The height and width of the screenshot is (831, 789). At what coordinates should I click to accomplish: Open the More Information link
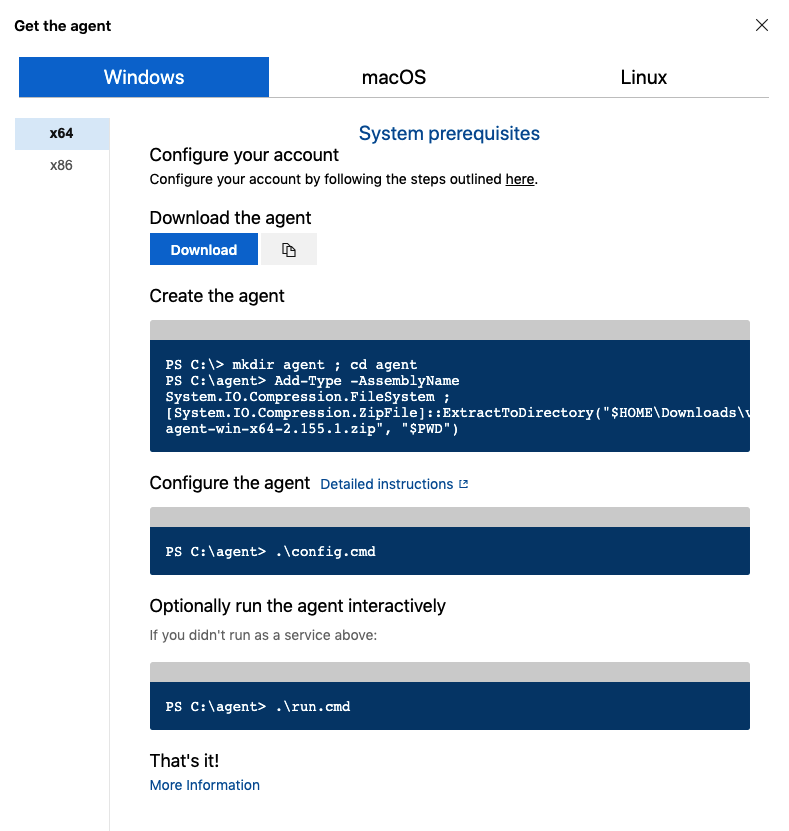coord(205,785)
